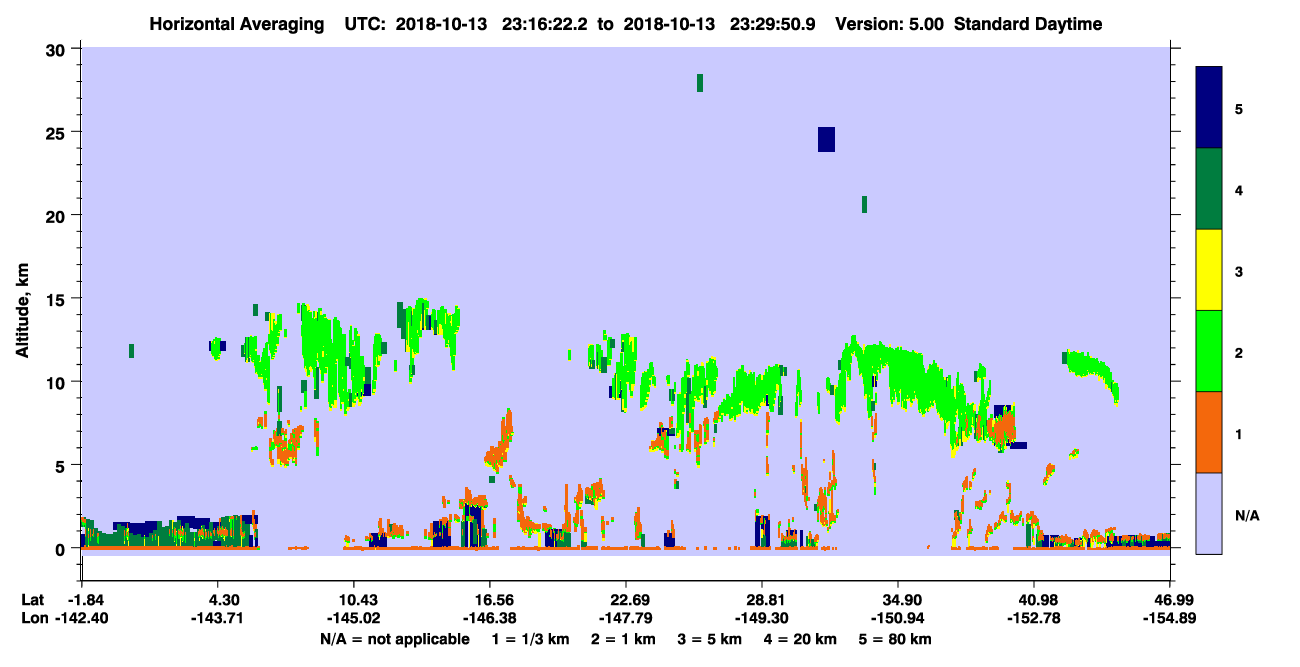This screenshot has height=667, width=1300.
Task: Click the longitude value -142.40
Action: click(x=81, y=619)
